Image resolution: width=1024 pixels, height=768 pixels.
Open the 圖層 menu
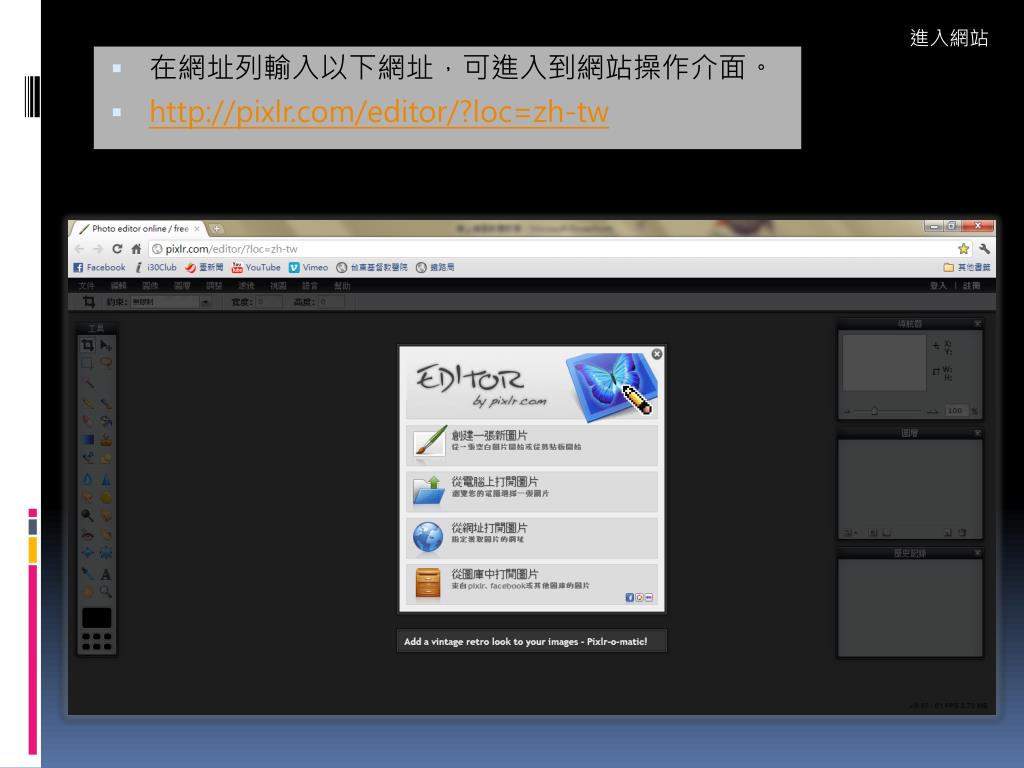click(x=182, y=286)
